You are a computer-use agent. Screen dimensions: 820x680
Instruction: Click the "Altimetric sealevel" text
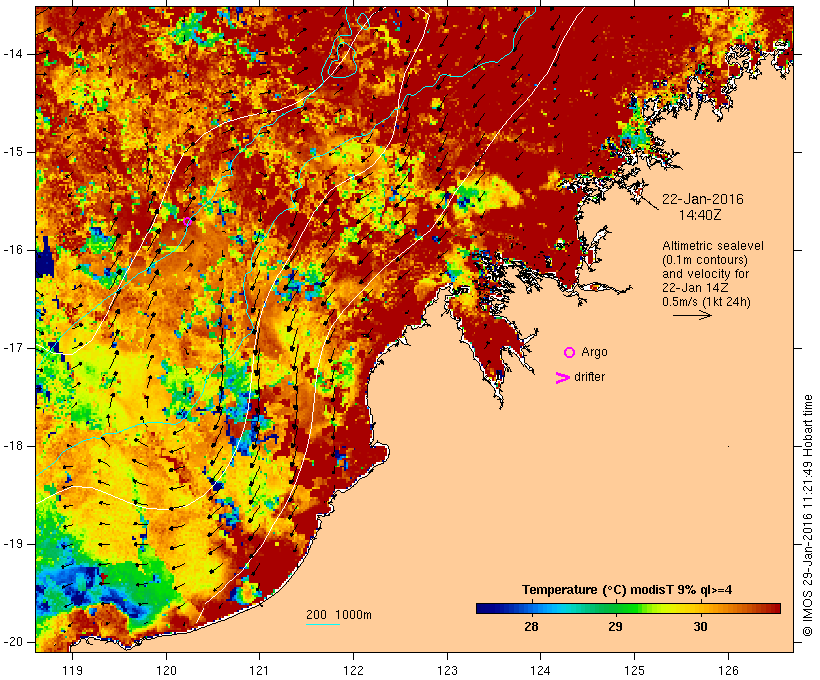pos(713,246)
